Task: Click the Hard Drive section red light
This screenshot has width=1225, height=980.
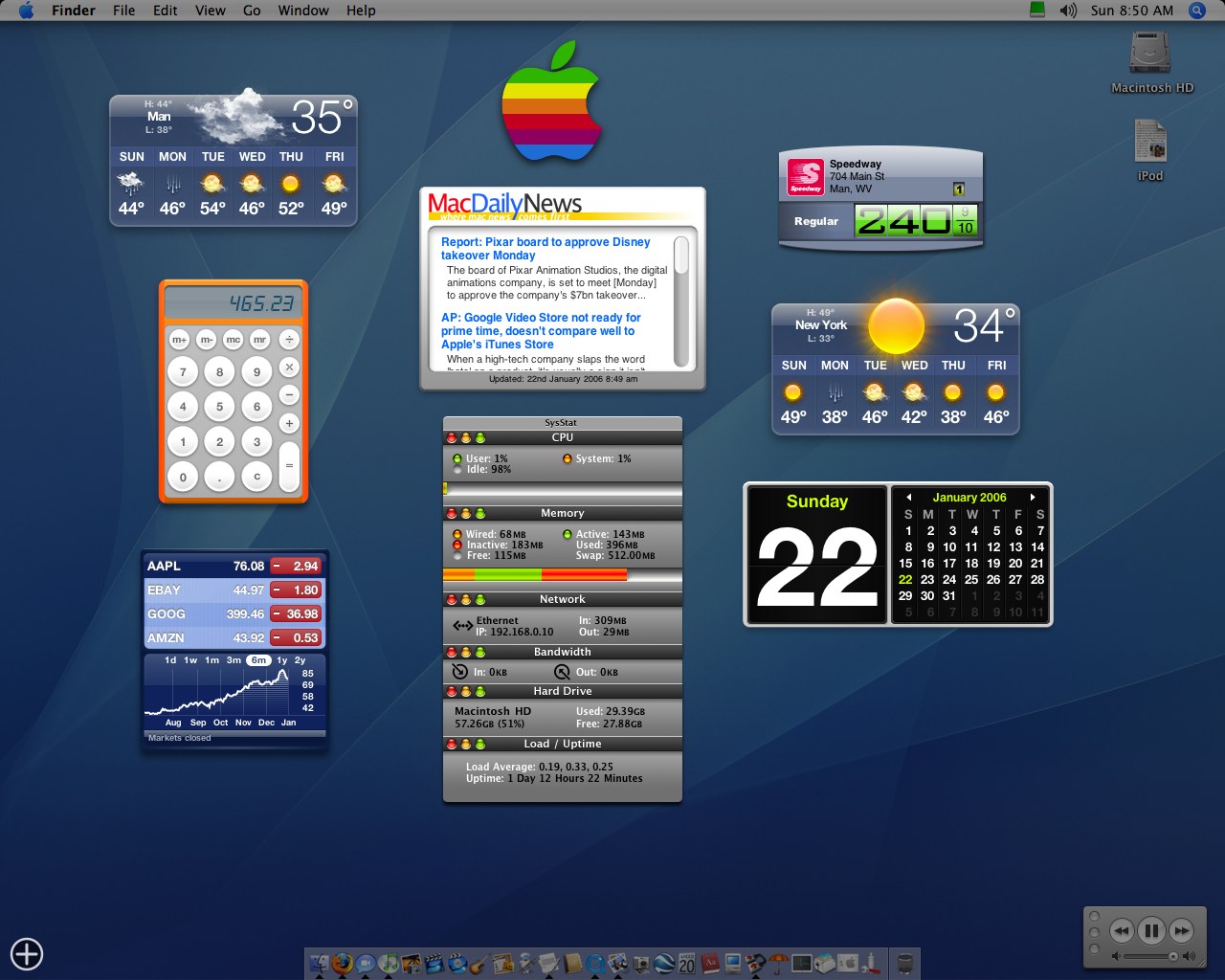Action: pos(452,691)
